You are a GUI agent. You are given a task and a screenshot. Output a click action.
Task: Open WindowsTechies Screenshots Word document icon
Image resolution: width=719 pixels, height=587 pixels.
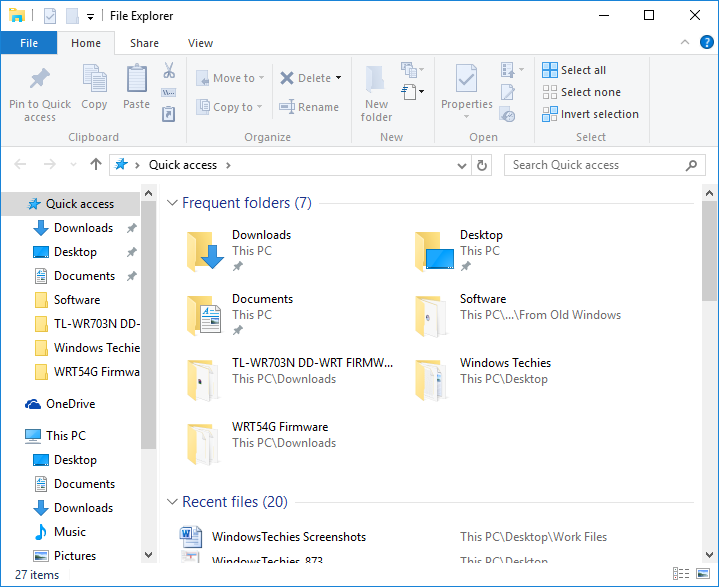click(191, 537)
